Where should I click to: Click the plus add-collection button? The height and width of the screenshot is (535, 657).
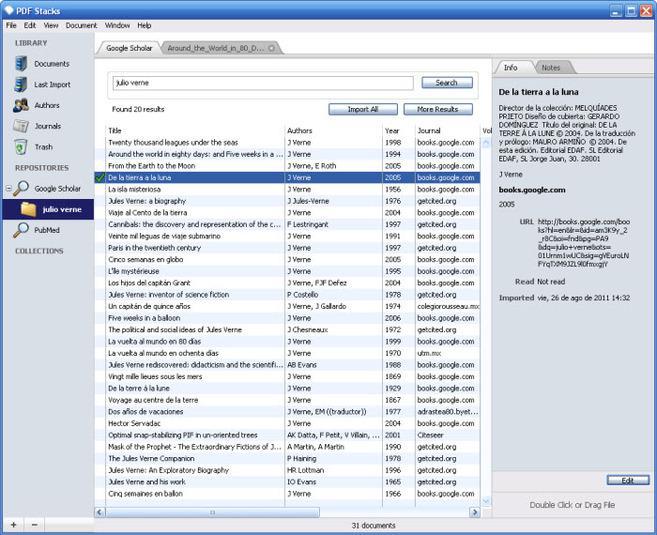[13, 525]
